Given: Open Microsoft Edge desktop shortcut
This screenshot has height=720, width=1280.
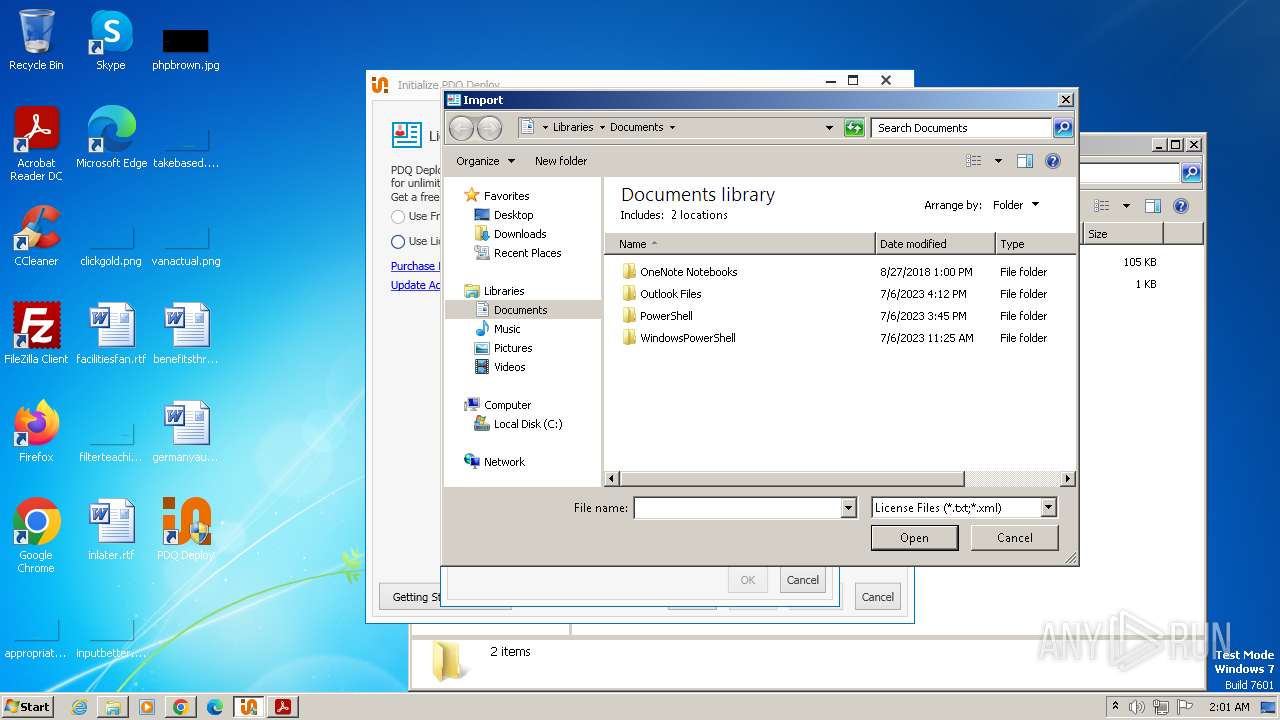Looking at the screenshot, I should [x=111, y=138].
